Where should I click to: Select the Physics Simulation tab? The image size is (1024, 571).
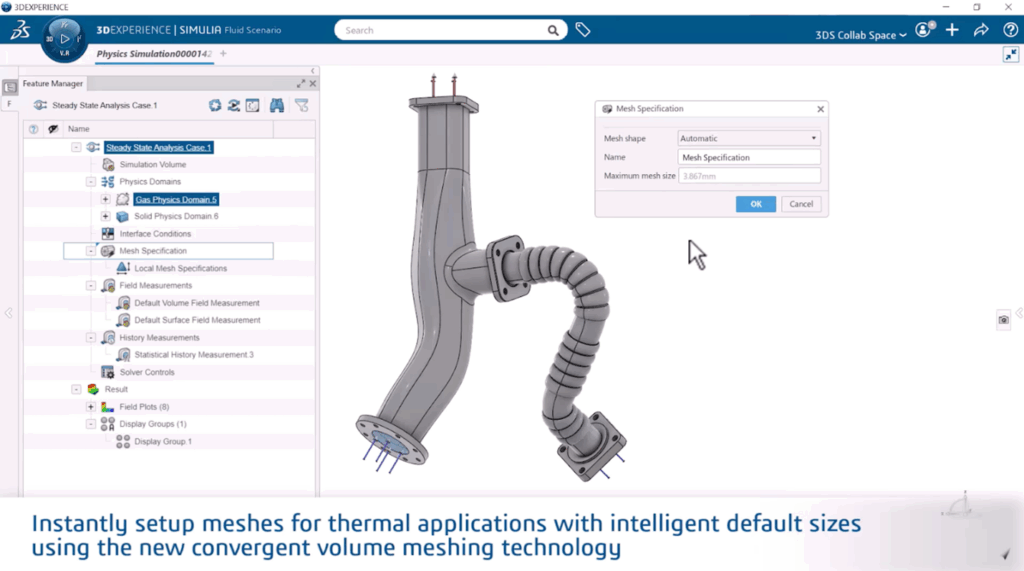[x=154, y=53]
